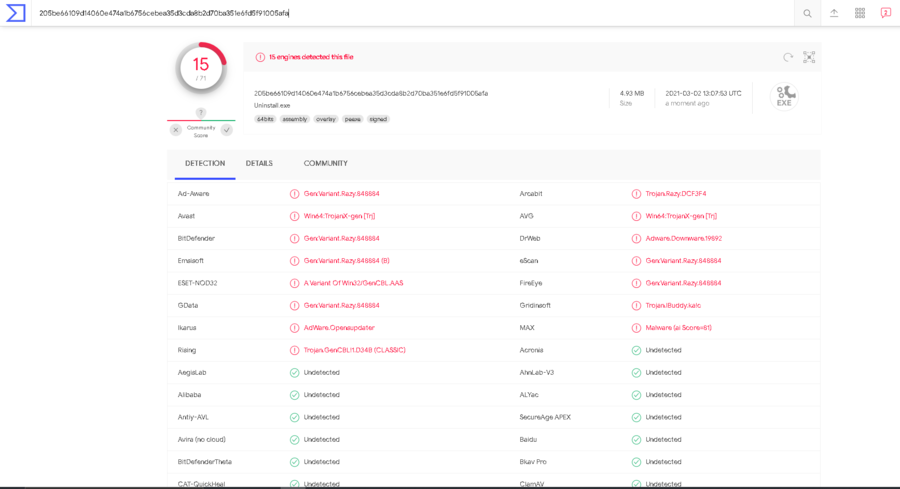Screen dimensions: 900x489
Task: Click the ALYac engine name
Action: tap(529, 395)
